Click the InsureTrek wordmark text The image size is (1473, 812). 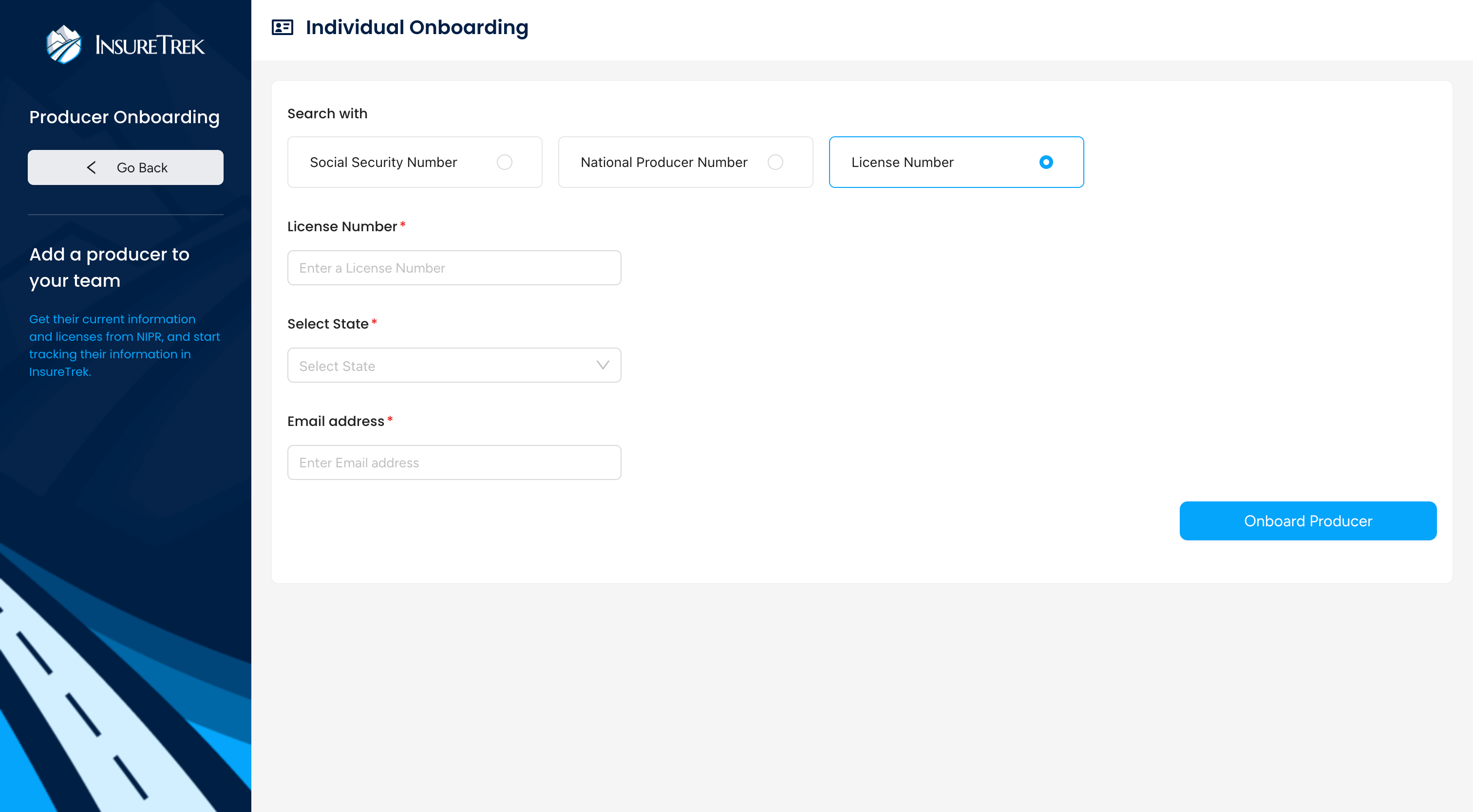pos(150,46)
